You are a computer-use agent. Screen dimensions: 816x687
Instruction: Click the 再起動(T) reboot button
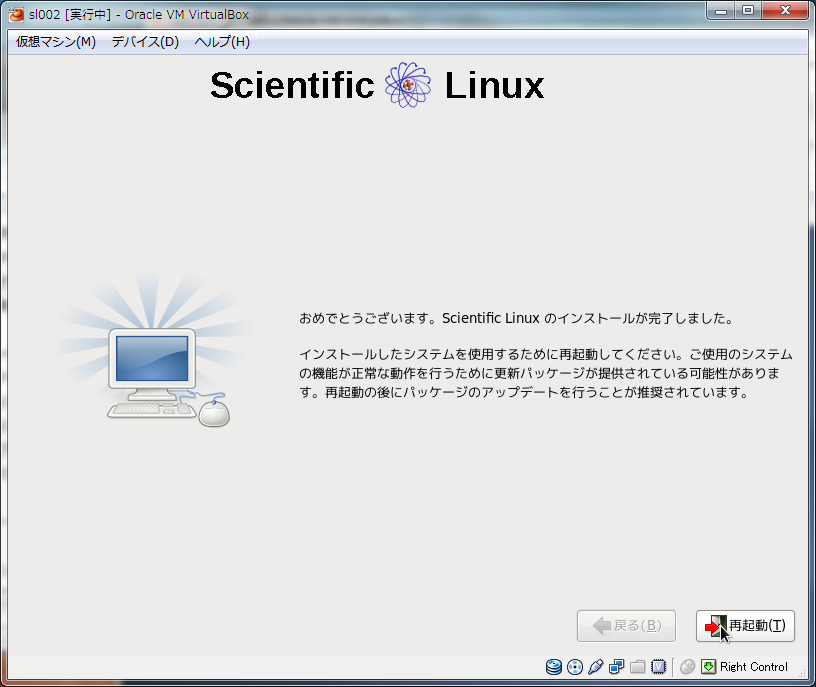(745, 626)
